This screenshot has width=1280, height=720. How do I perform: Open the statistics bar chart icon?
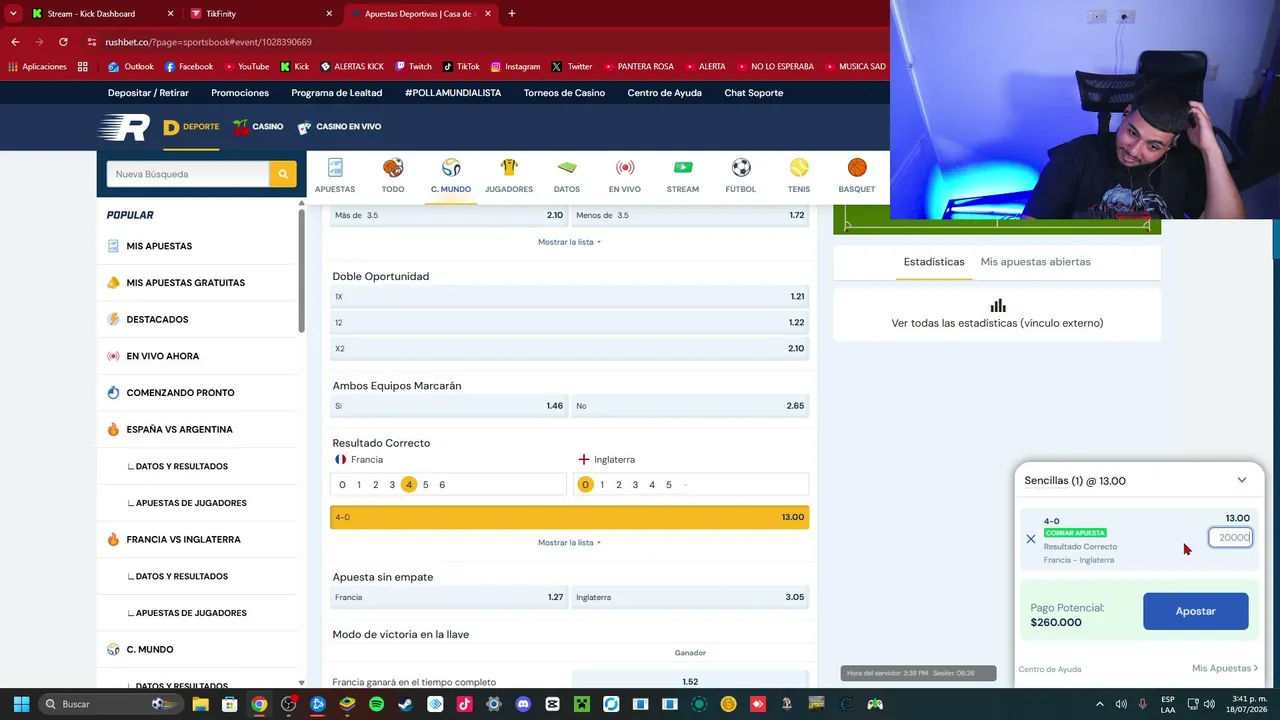coord(997,305)
